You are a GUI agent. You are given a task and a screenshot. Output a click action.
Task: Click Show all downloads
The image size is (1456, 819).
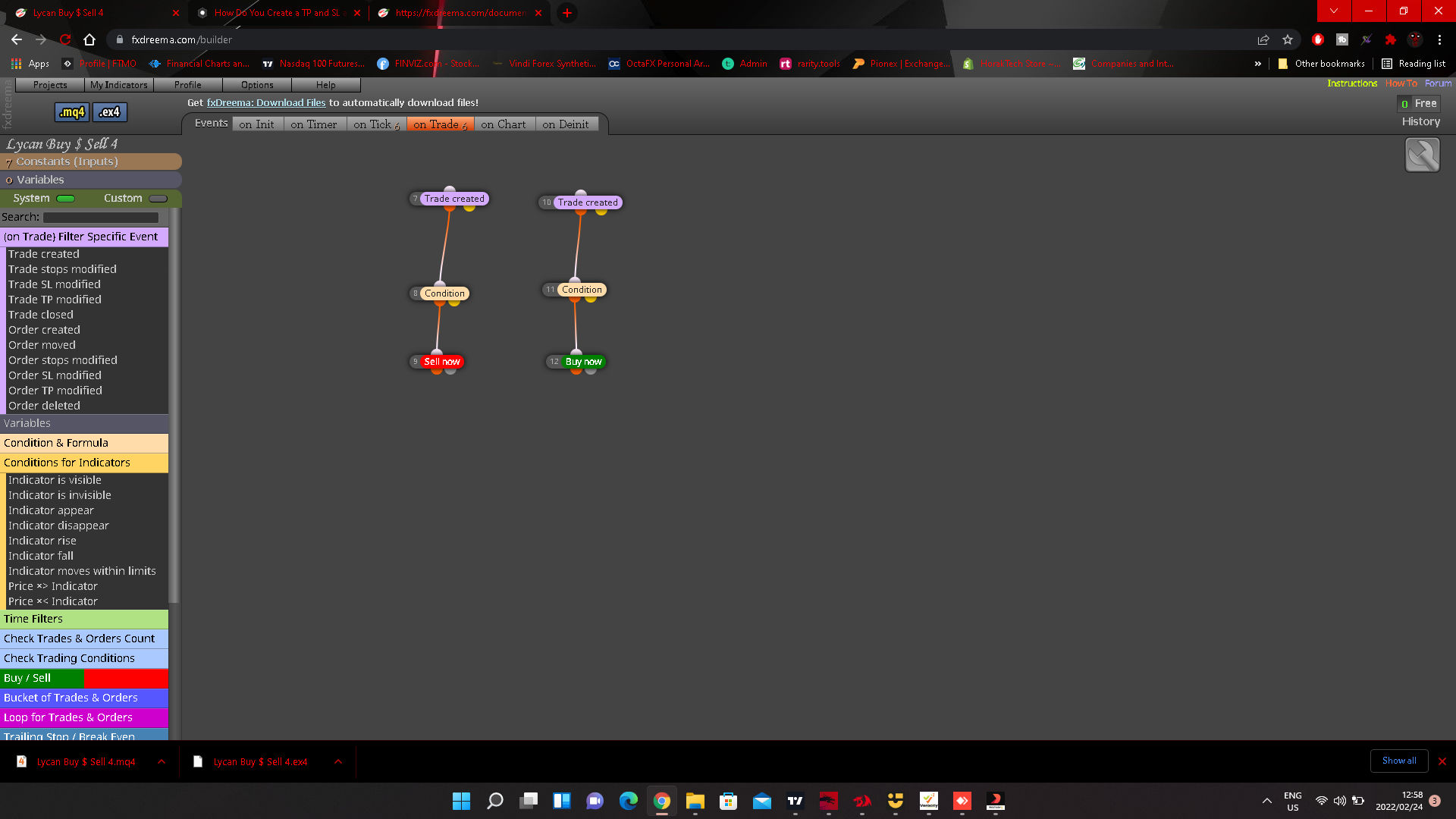point(1399,761)
